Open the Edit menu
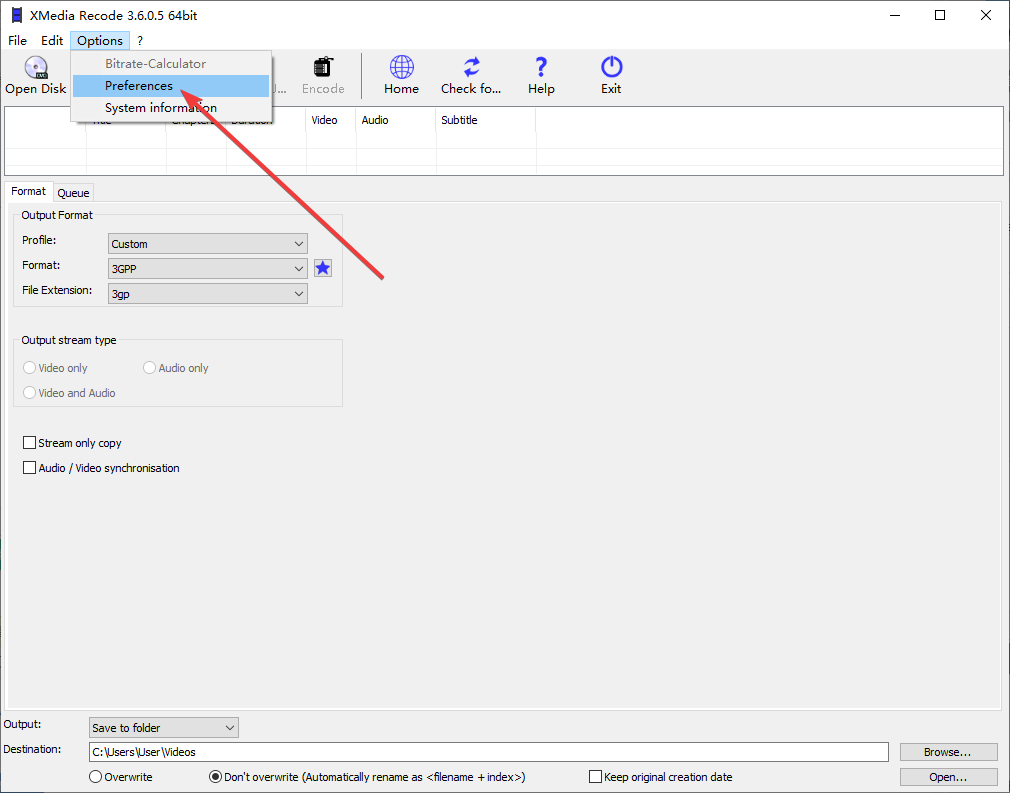 pyautogui.click(x=52, y=41)
